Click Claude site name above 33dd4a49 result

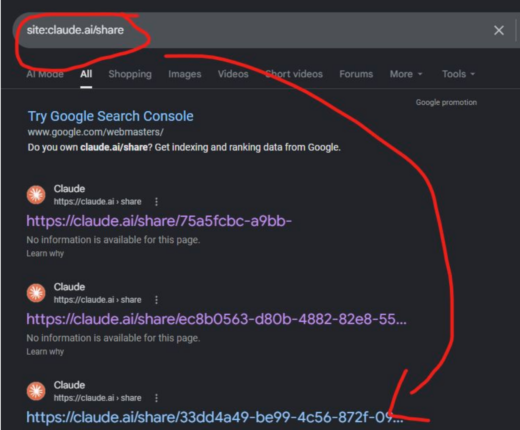pos(69,385)
